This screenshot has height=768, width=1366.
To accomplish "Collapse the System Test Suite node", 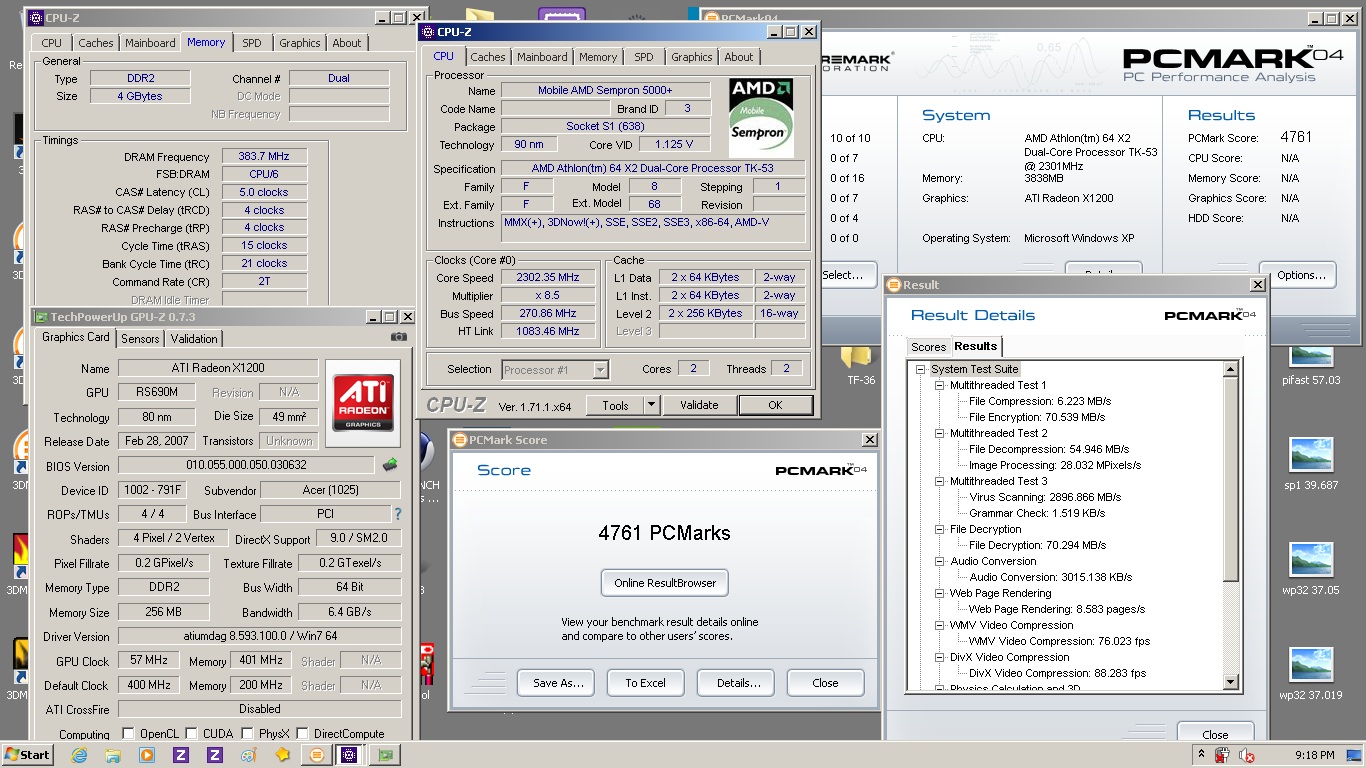I will 923,369.
